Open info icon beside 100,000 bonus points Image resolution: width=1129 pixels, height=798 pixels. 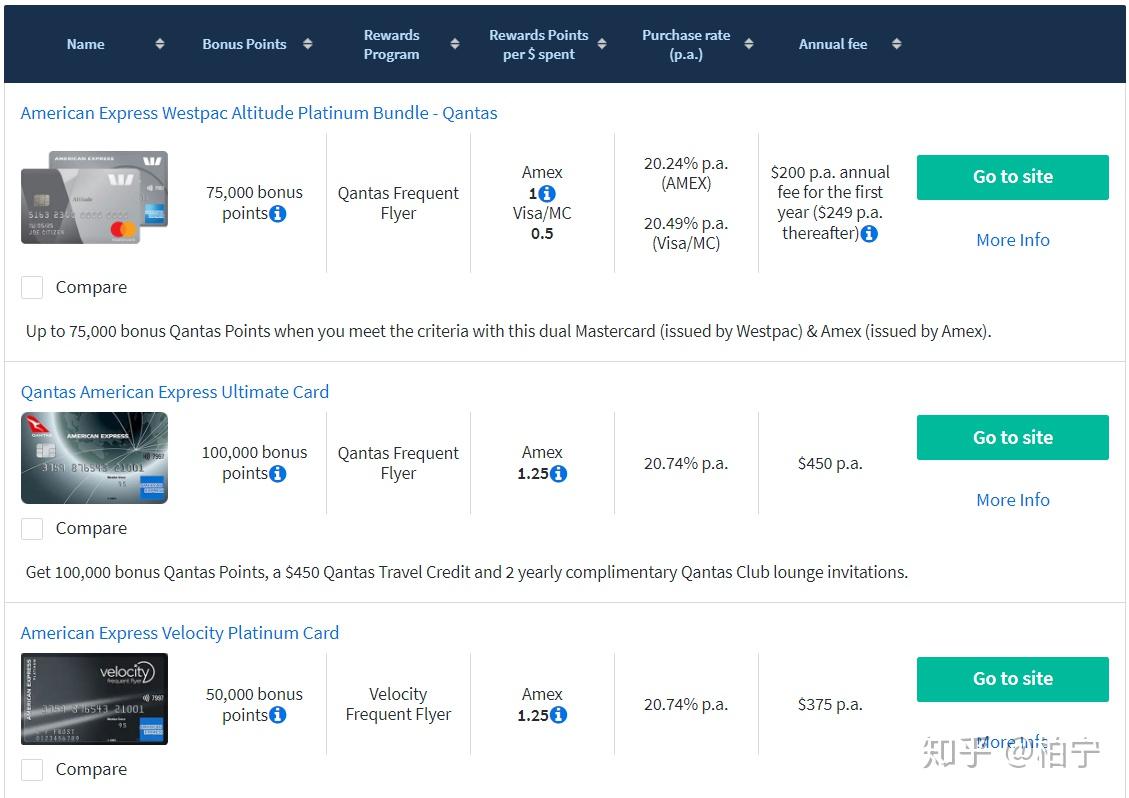pos(277,474)
